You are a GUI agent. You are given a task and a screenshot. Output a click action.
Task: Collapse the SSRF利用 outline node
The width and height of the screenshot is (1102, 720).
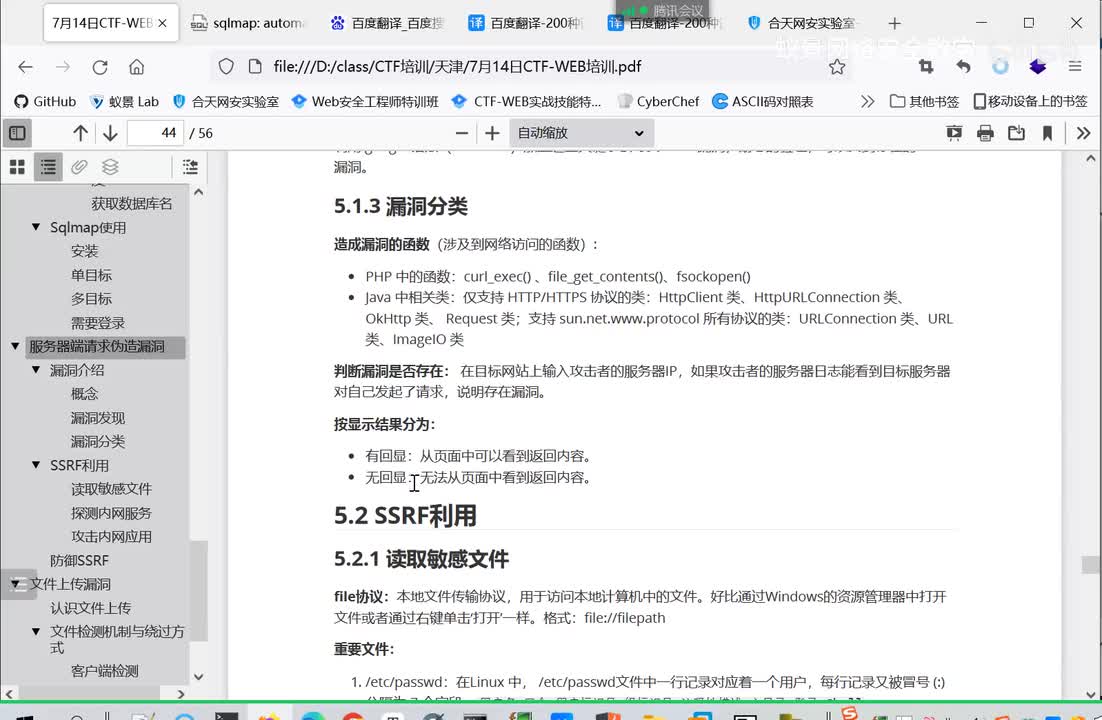point(36,465)
